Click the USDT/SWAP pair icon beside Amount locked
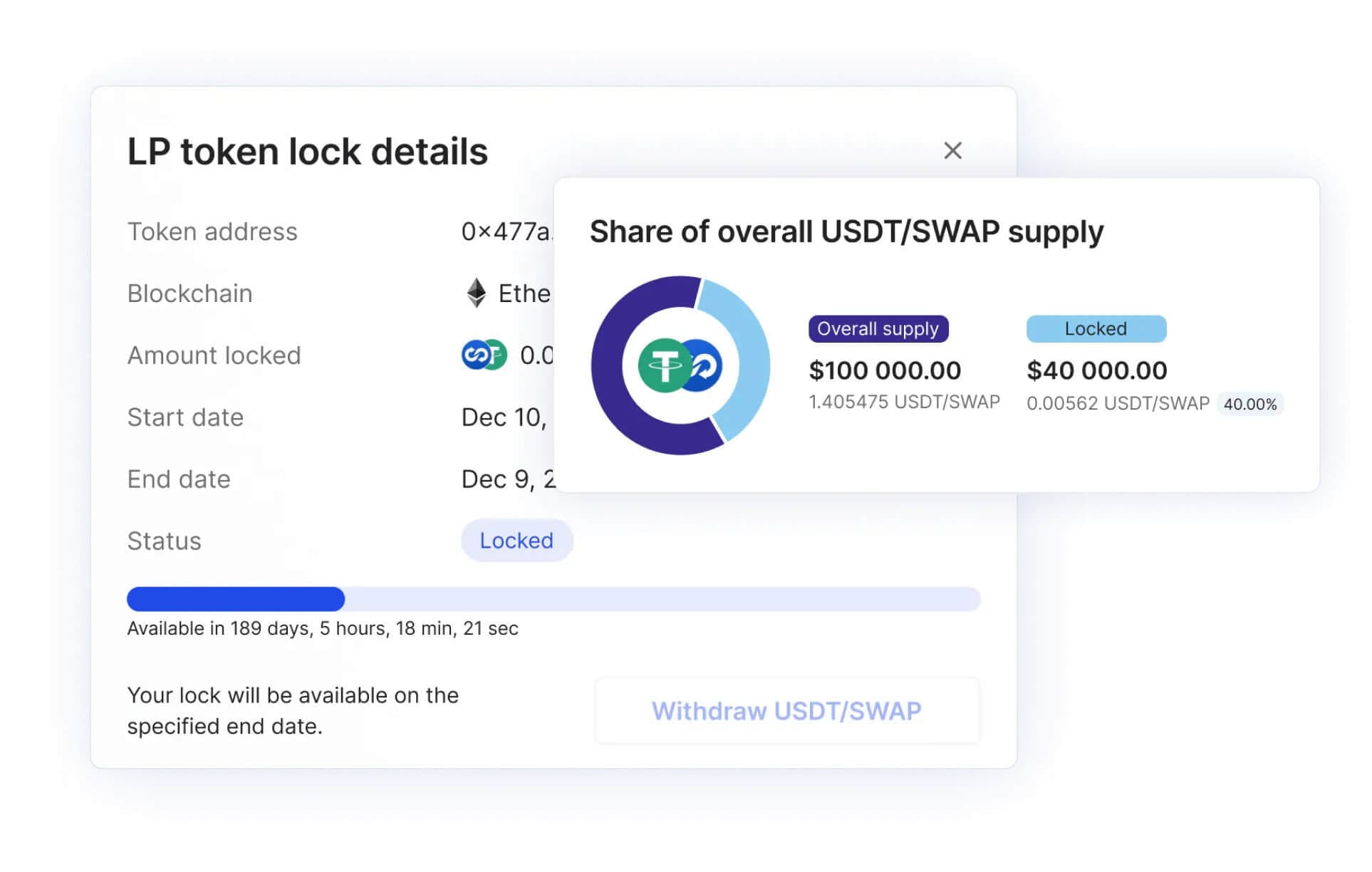This screenshot has height=872, width=1372. (483, 355)
